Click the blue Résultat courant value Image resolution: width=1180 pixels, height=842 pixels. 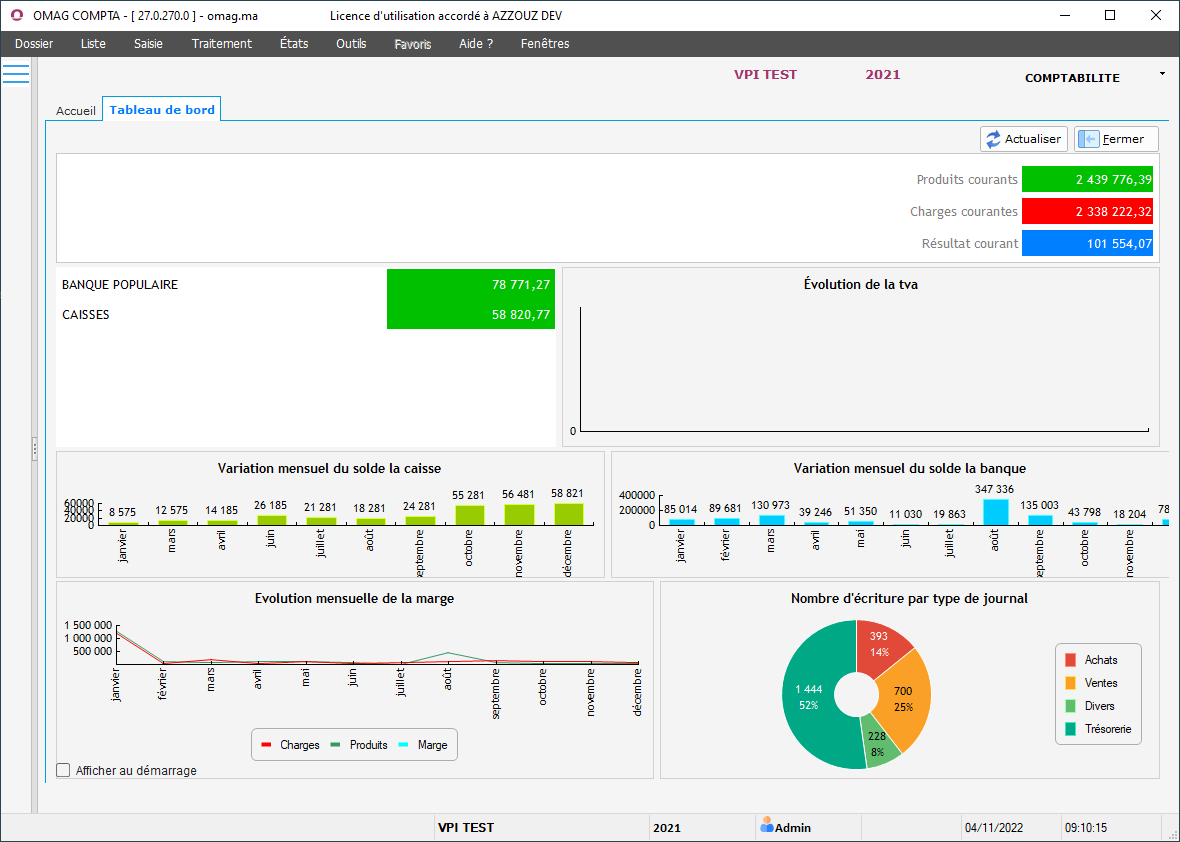tap(1087, 243)
